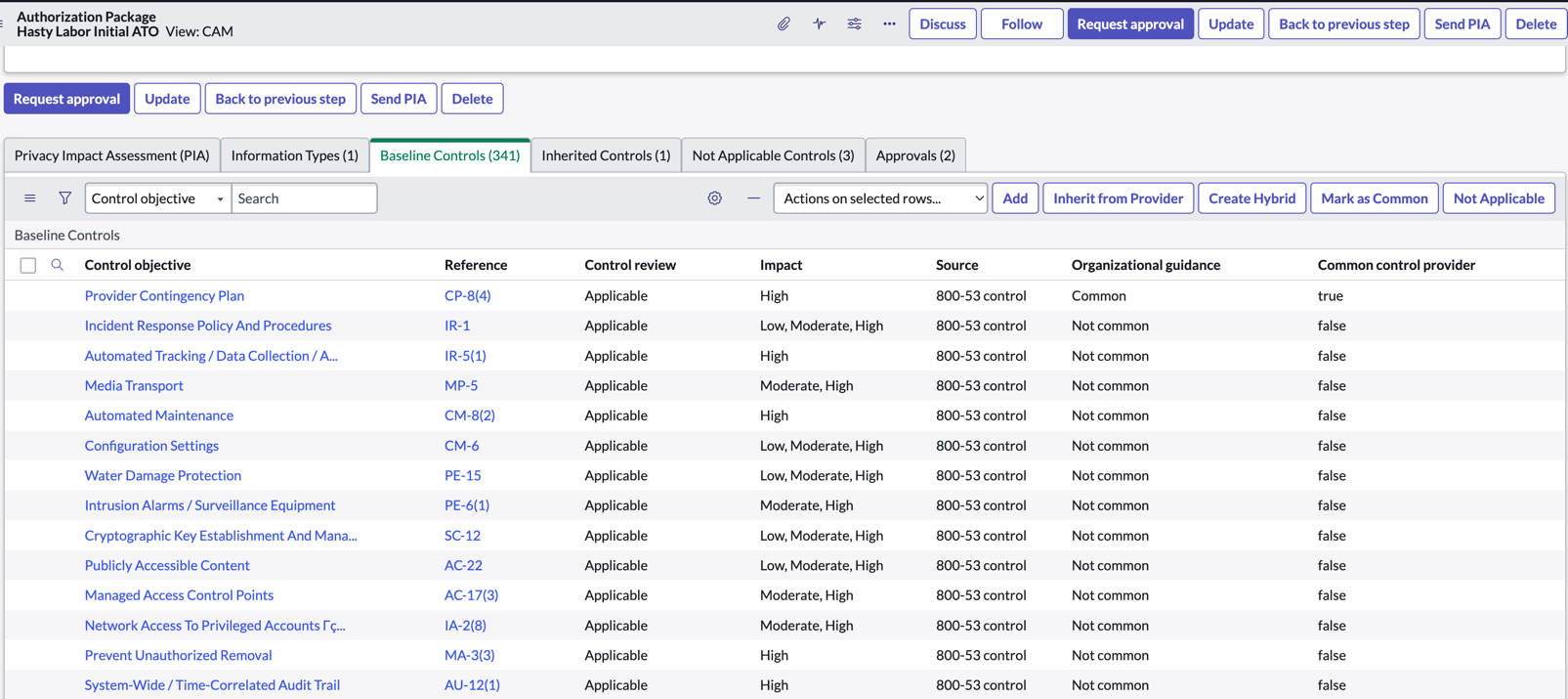Screen dimensions: 1568x699
Task: Open the Actions on selected rows dropdown
Action: (880, 198)
